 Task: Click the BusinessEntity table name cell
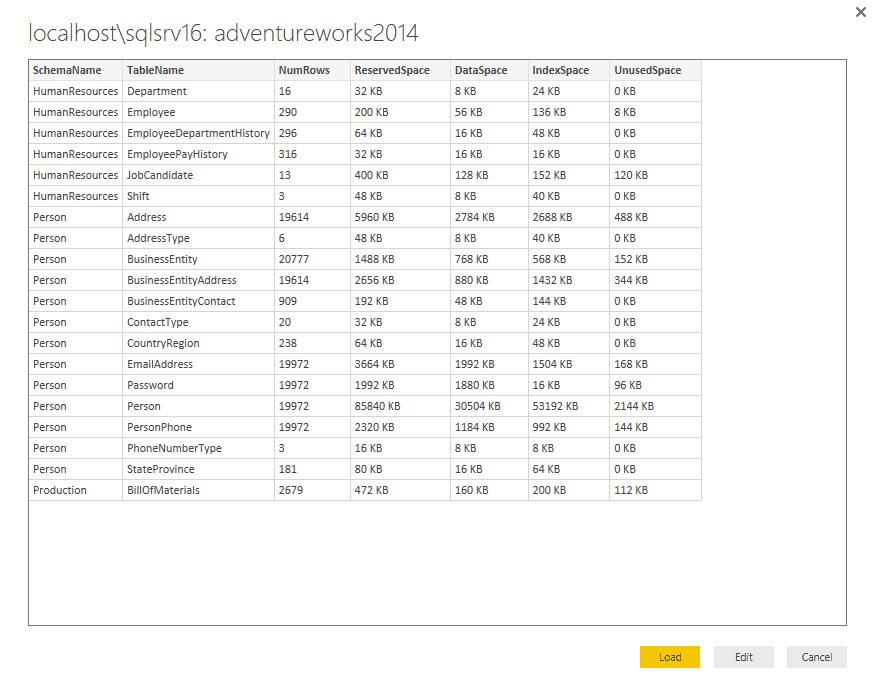199,259
